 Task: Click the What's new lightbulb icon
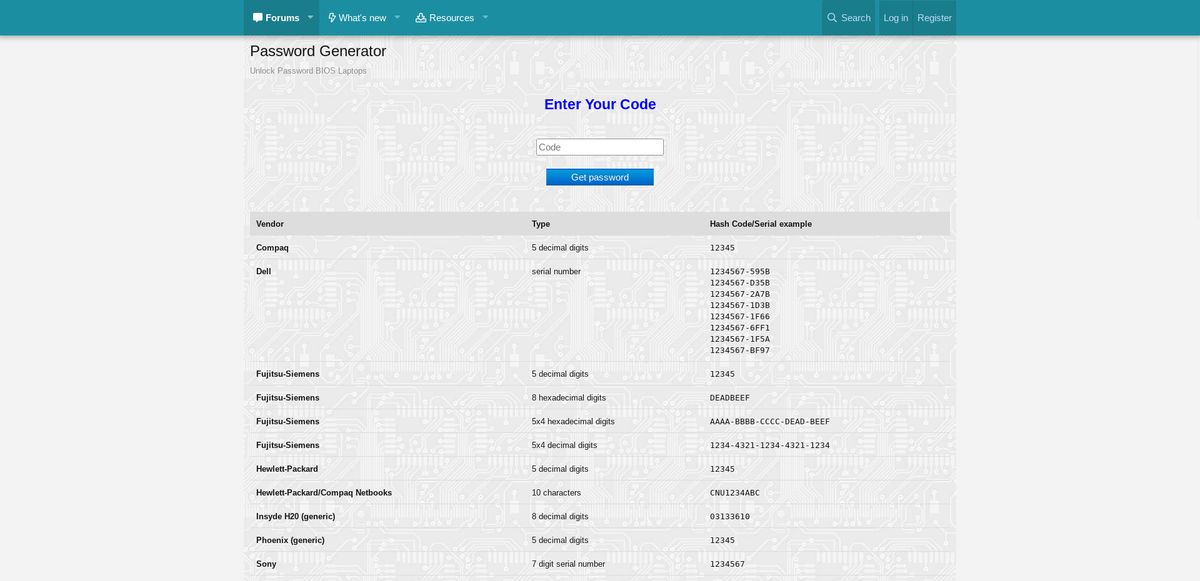331,17
